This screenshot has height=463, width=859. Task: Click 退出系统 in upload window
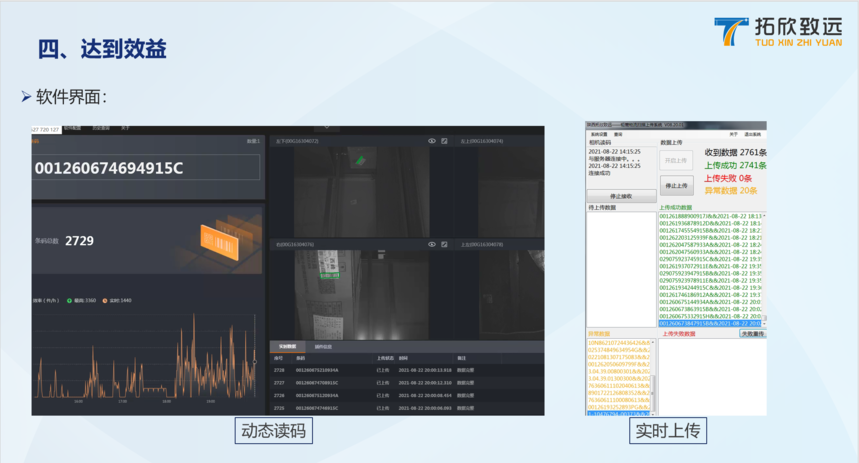tap(752, 134)
